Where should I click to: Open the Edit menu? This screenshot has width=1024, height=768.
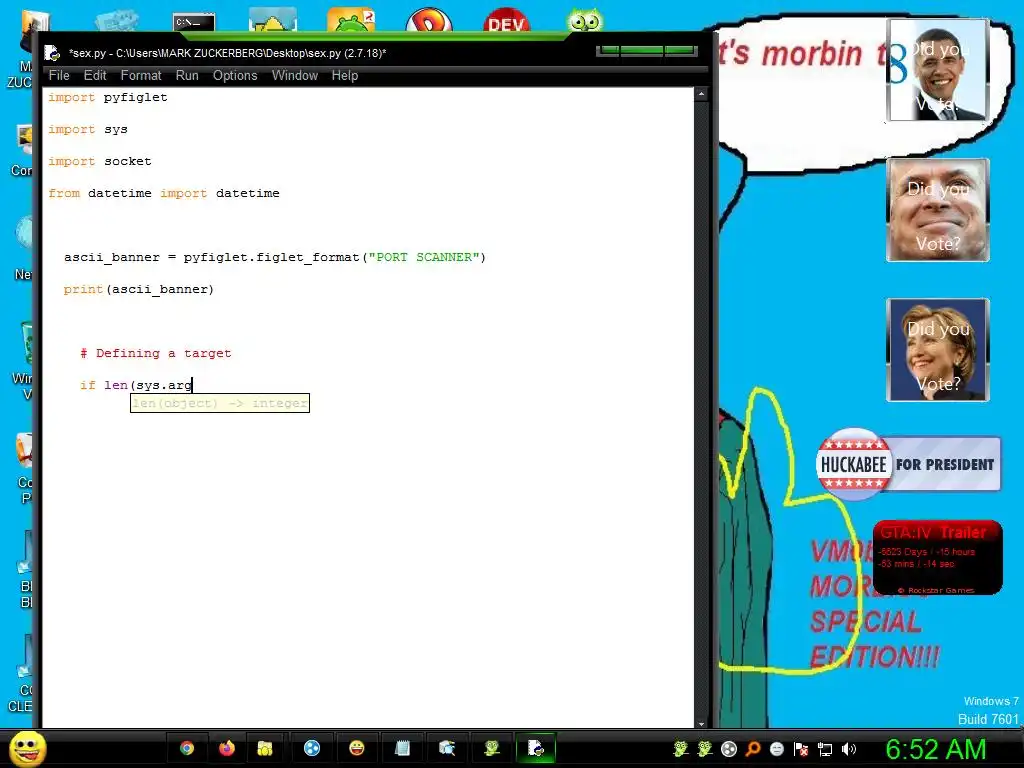pyautogui.click(x=95, y=76)
